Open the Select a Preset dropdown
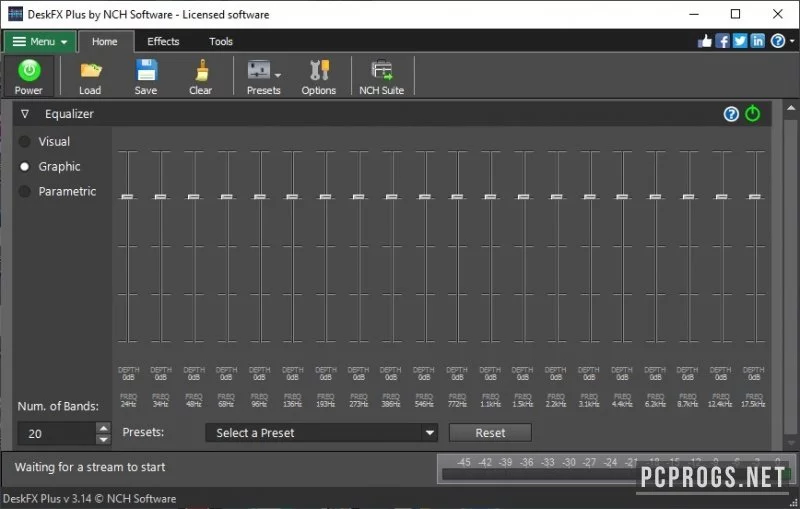This screenshot has width=800, height=509. click(x=321, y=432)
